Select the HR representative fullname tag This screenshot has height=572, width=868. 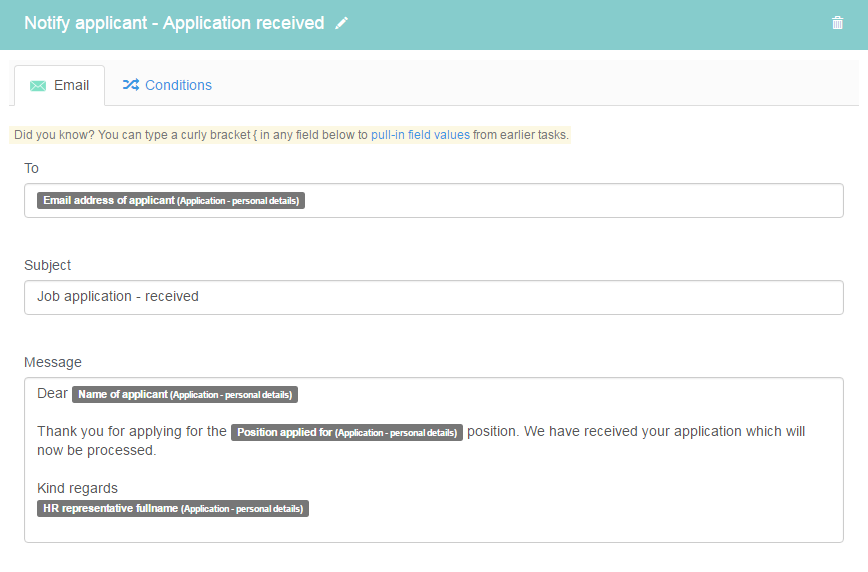pos(173,508)
